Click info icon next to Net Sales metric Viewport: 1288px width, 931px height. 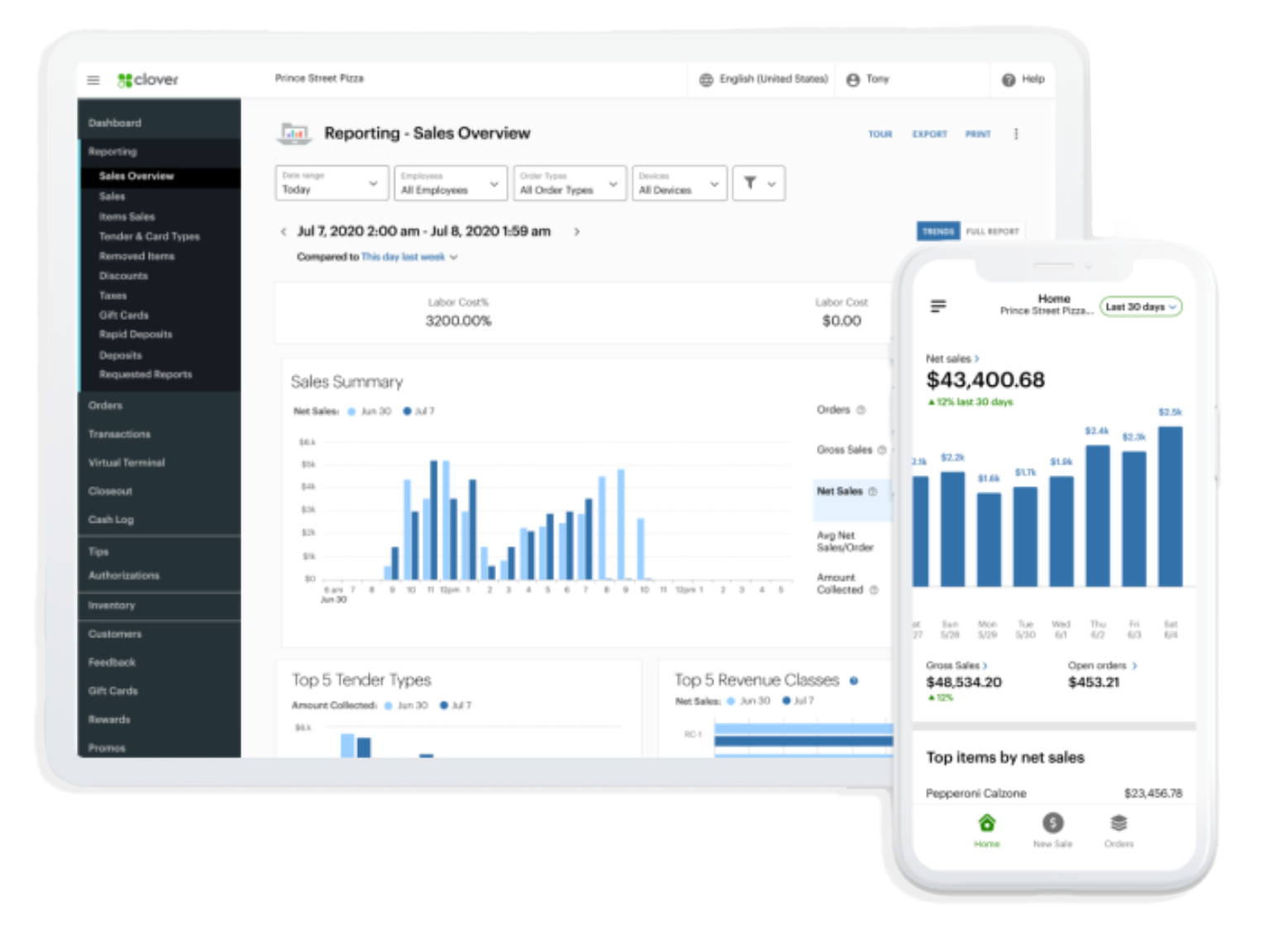pos(872,492)
